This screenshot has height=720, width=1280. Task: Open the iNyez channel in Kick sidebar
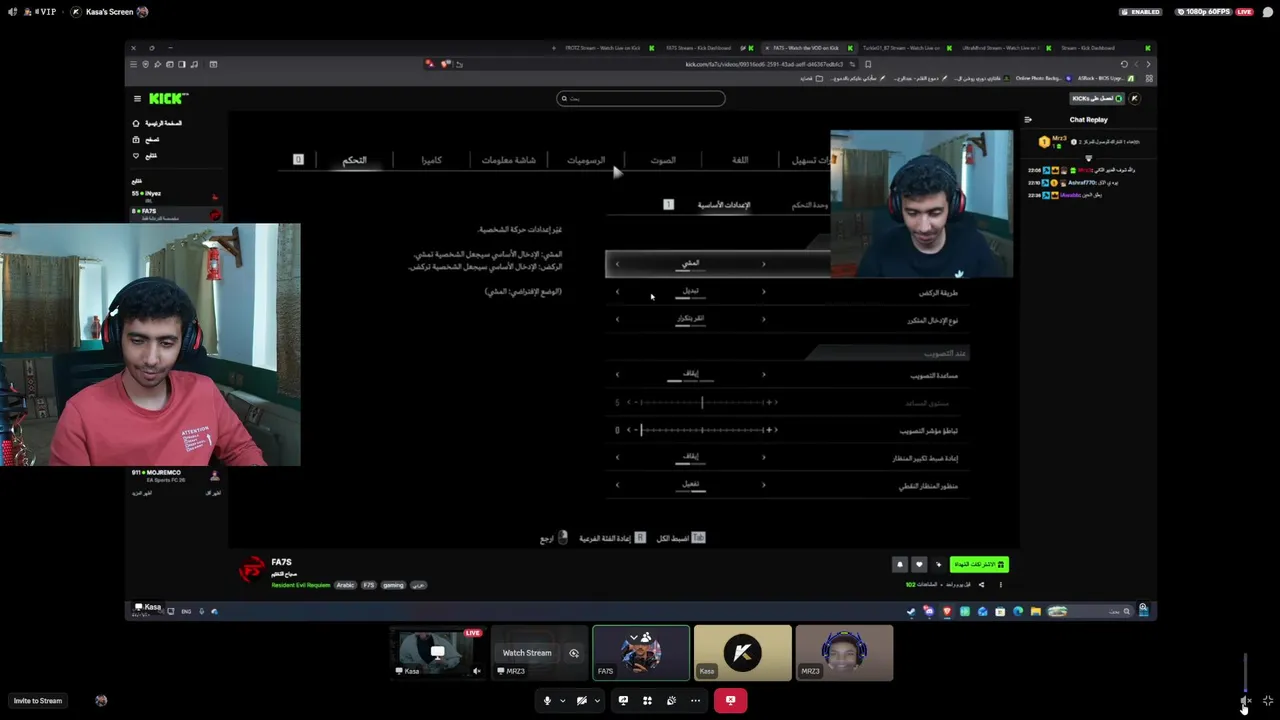tap(175, 196)
